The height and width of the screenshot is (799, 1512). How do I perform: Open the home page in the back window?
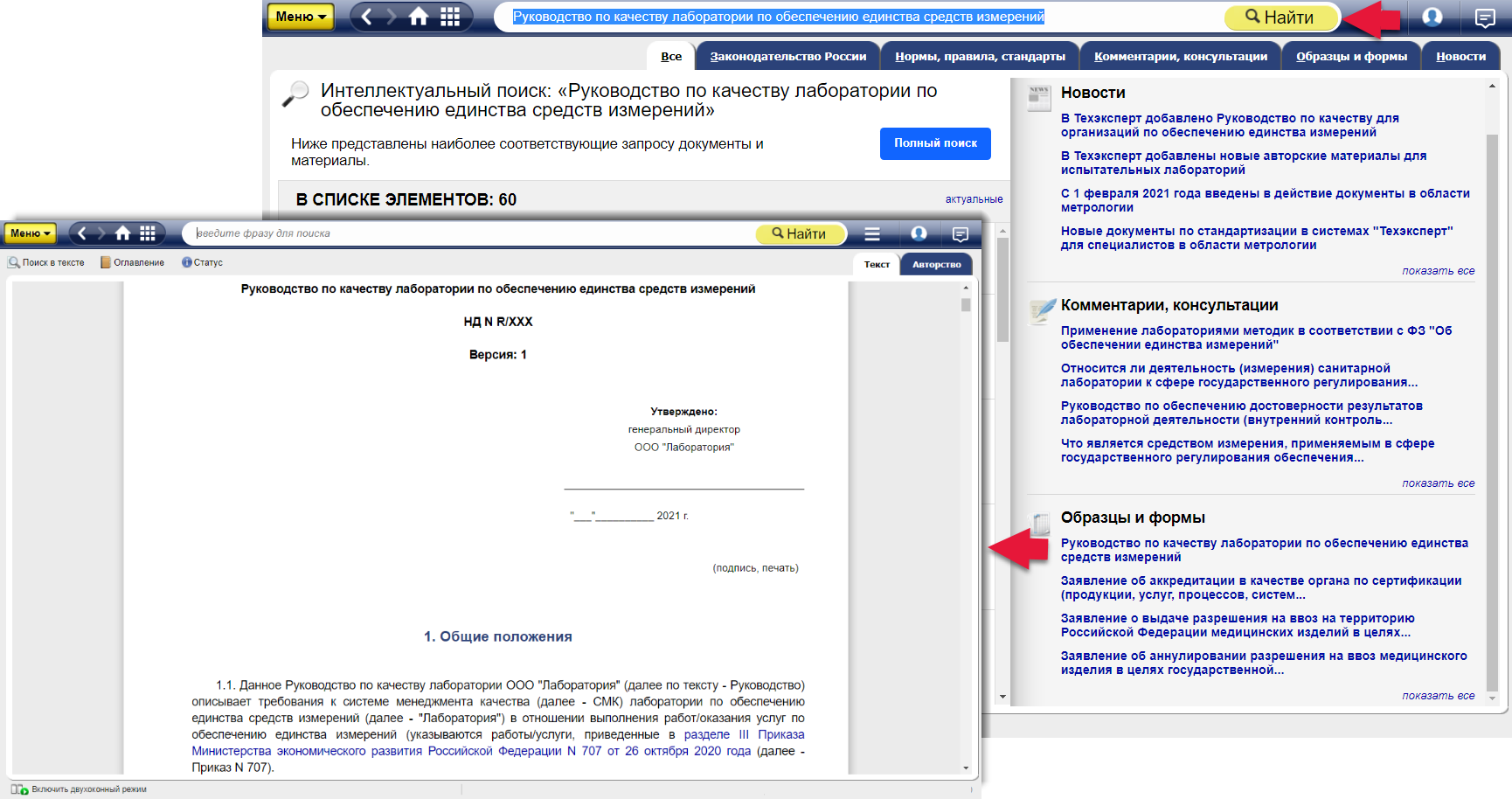click(x=420, y=17)
